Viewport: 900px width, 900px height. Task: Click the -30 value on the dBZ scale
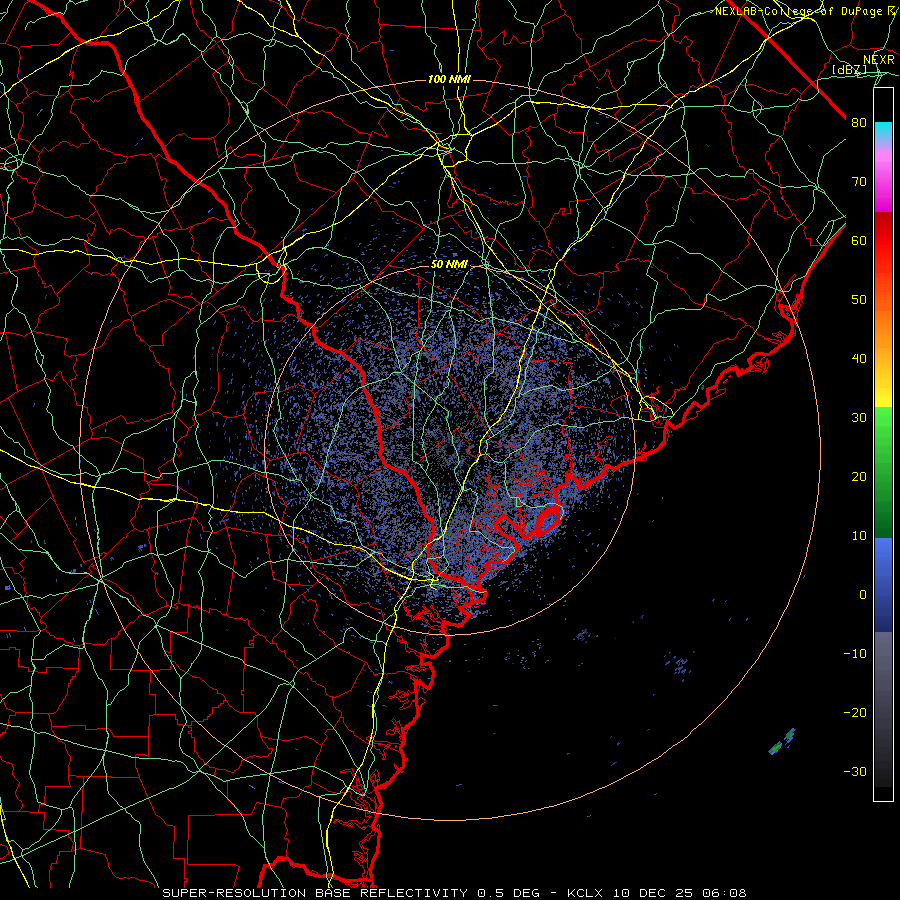click(855, 772)
